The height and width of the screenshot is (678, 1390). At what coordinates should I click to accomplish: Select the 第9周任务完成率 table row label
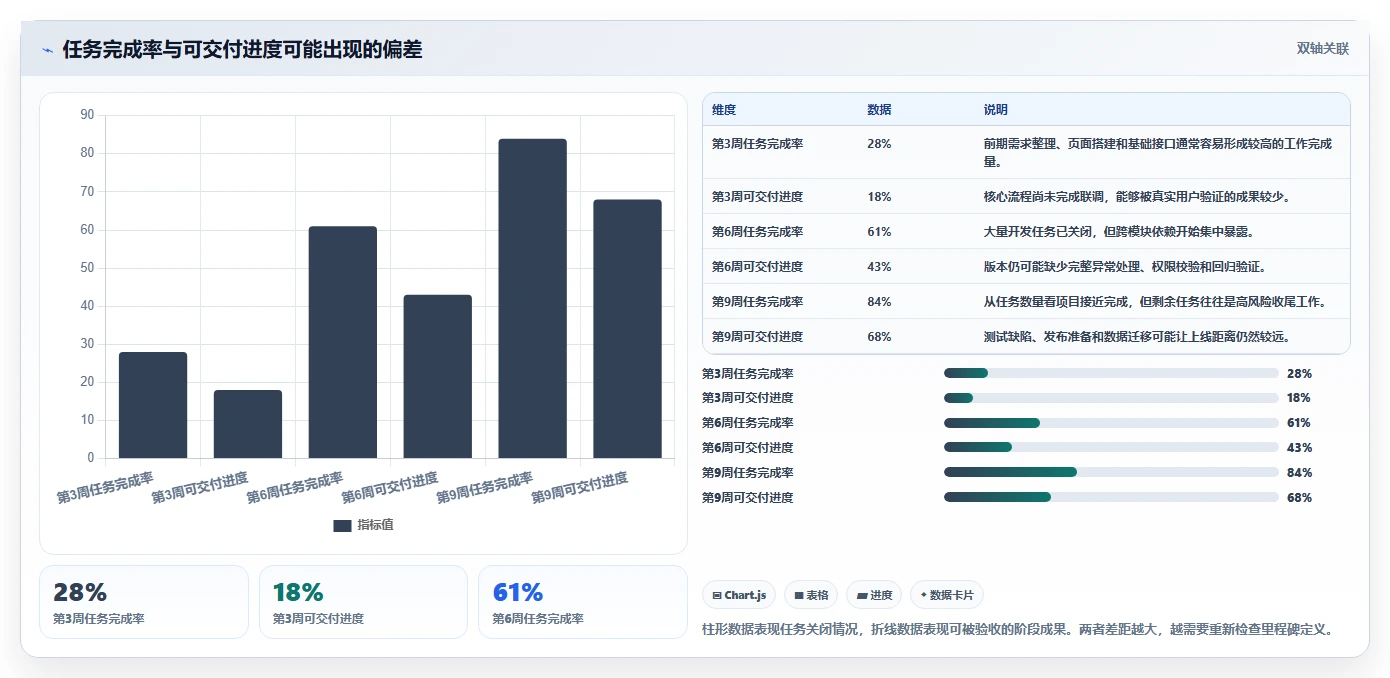pyautogui.click(x=757, y=302)
